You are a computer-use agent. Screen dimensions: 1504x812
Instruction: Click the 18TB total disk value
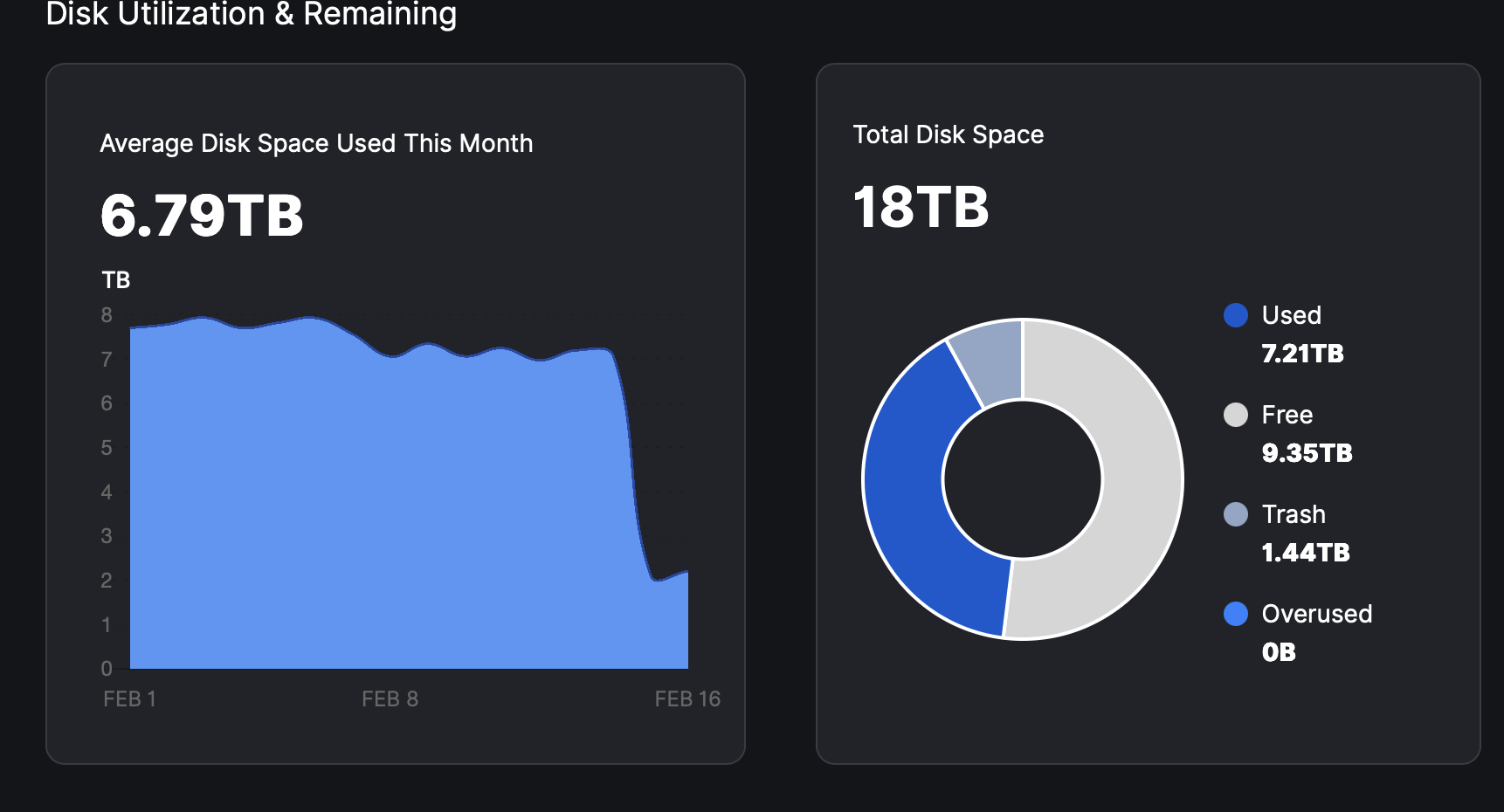[x=921, y=208]
